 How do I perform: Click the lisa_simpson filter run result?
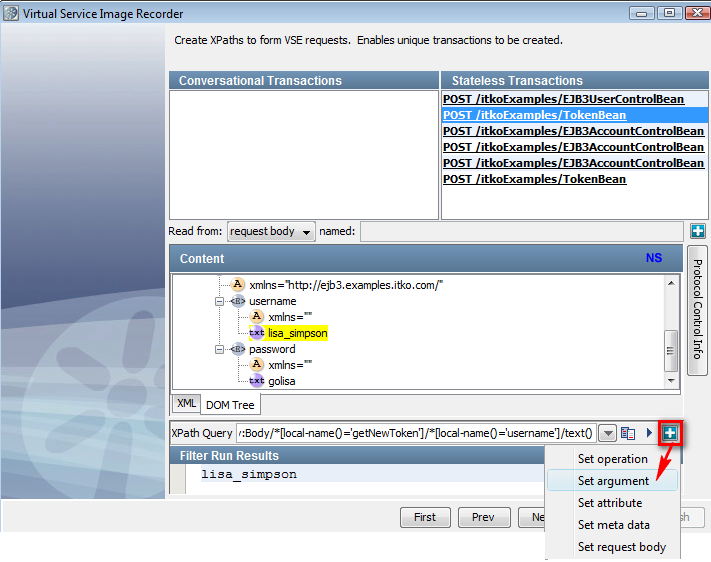coord(249,474)
